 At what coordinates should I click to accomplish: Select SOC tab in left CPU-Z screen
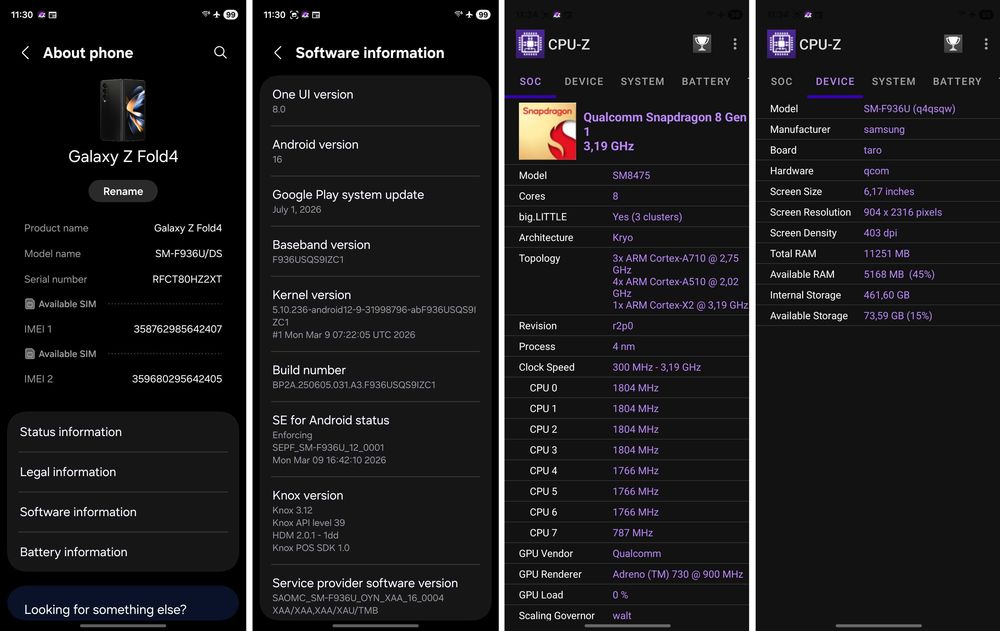click(531, 82)
